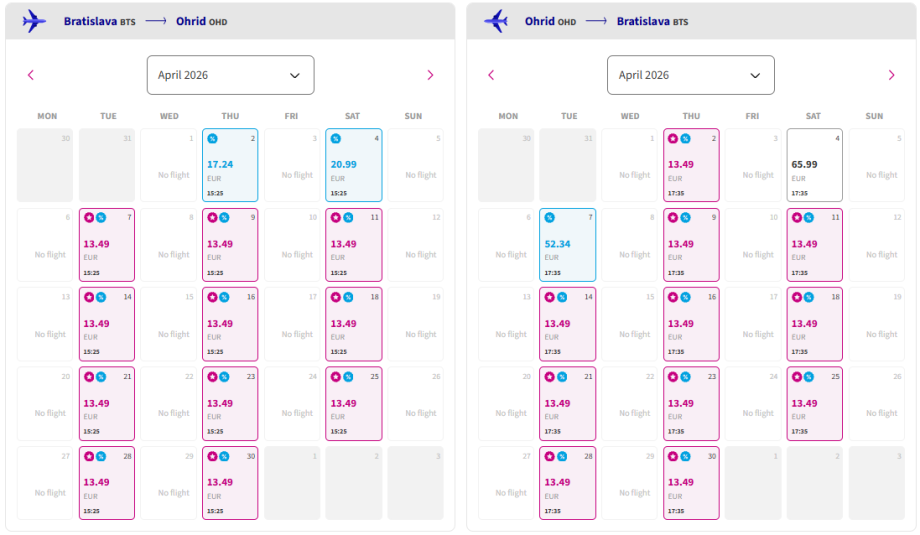Screen dimensions: 920x535
Task: Select the 13.49 EUR return flight on April 2
Action: click(691, 165)
